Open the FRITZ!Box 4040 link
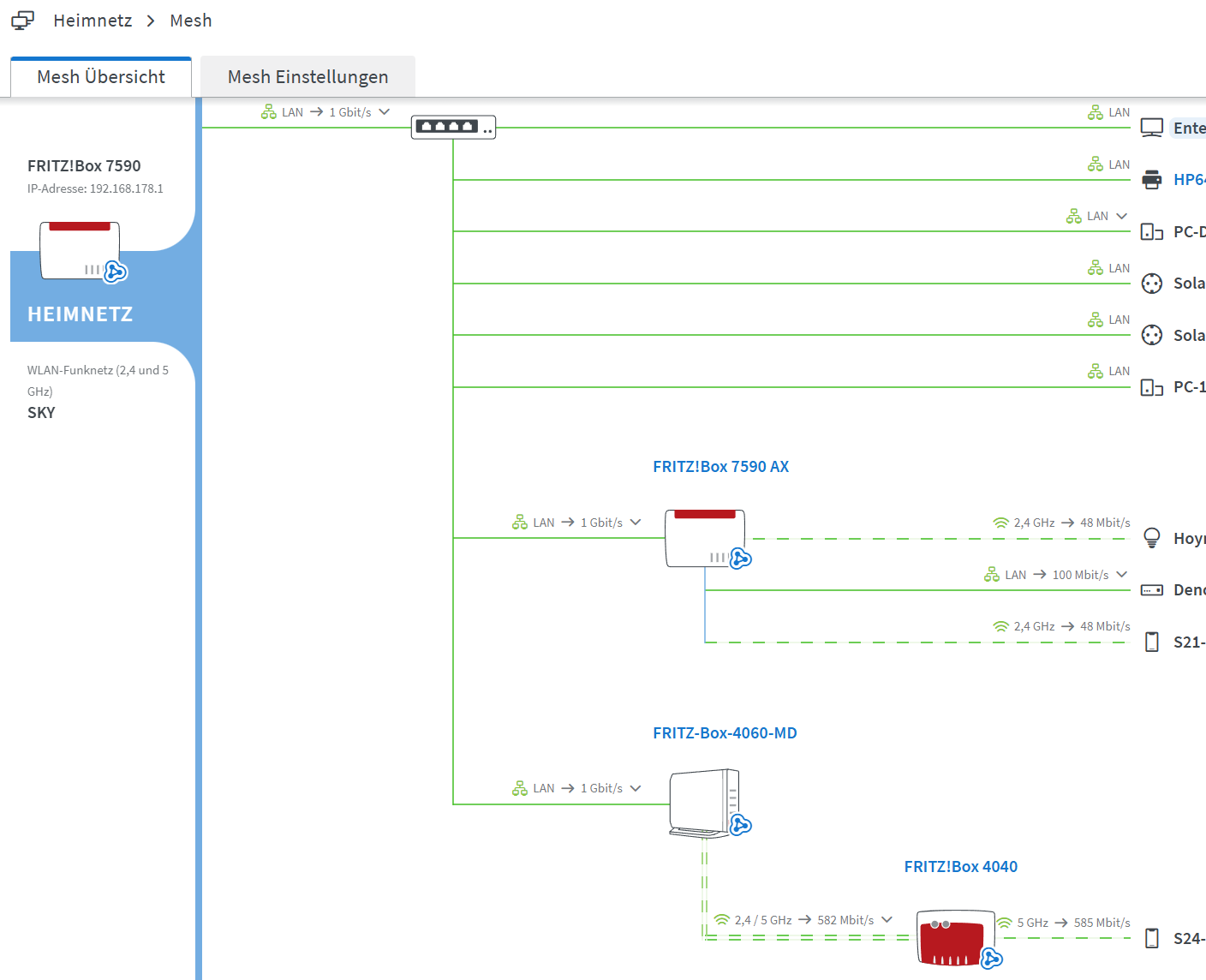Screen dimensions: 1206x980 (961, 867)
